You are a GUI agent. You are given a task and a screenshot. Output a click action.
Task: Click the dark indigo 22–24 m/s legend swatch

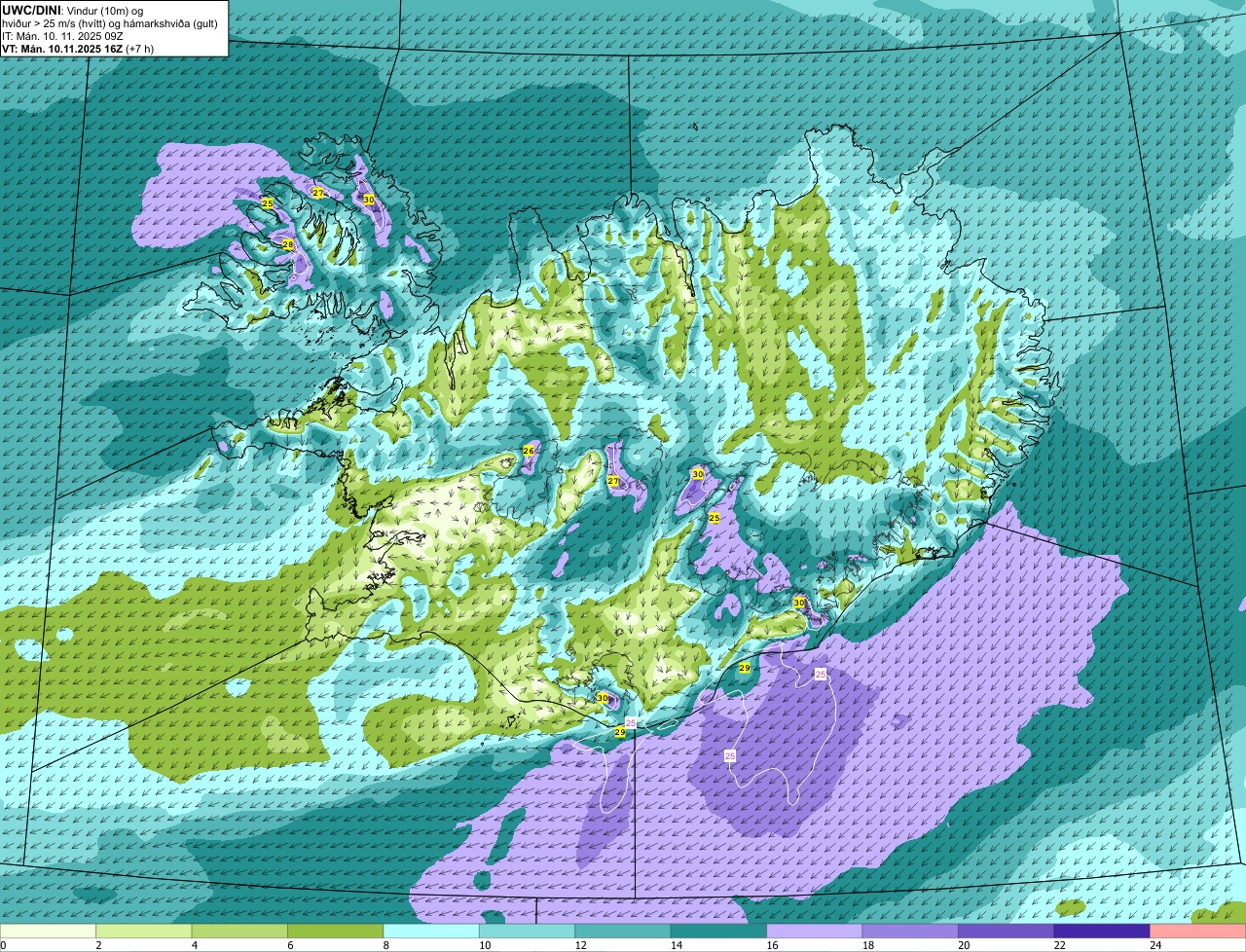(x=1102, y=932)
